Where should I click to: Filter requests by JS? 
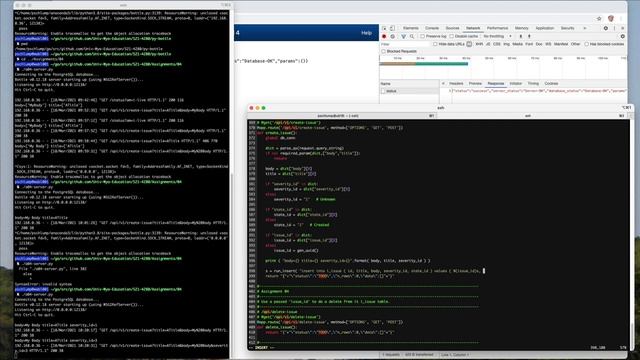coord(488,44)
